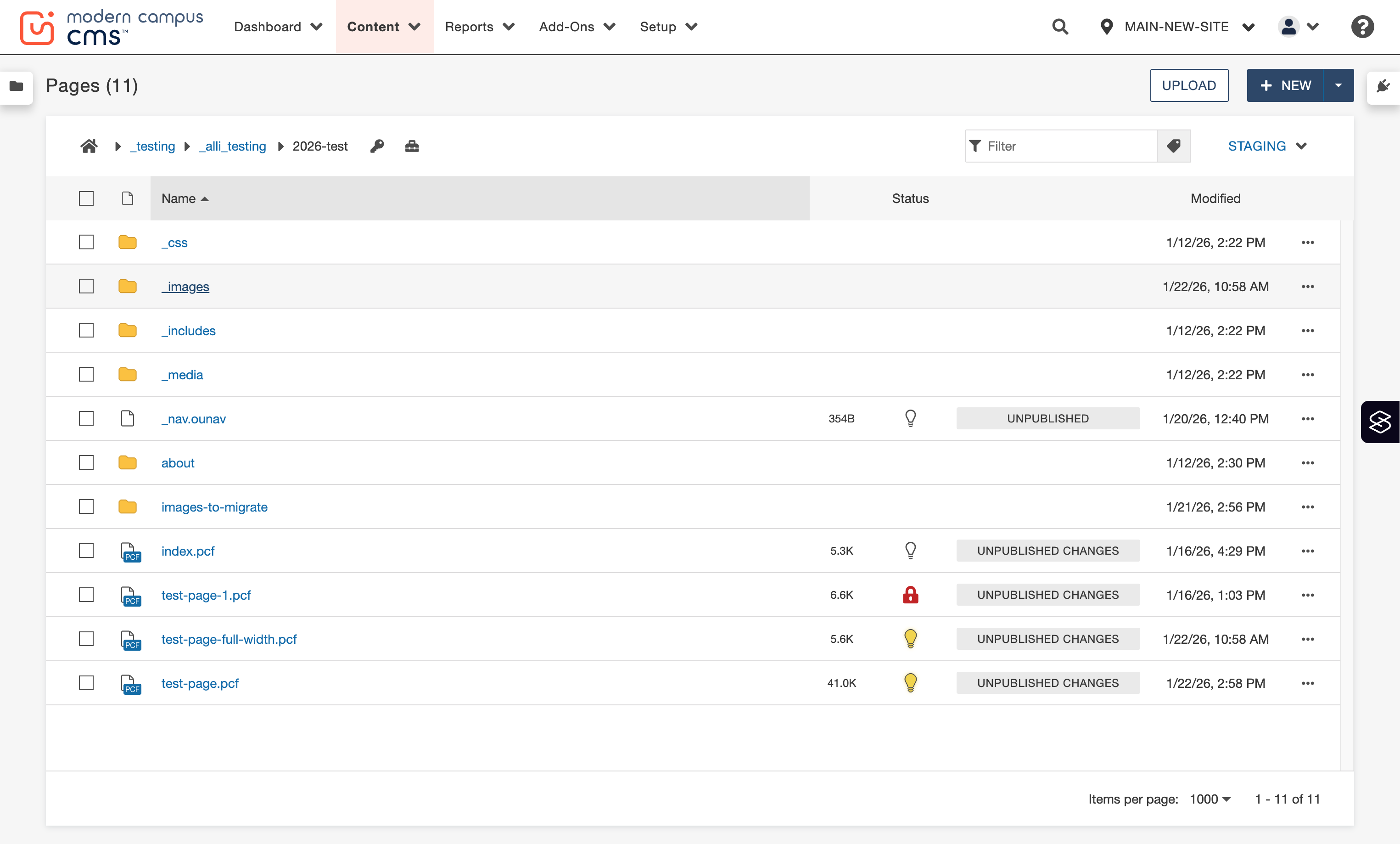Open the Content menu

coord(384,27)
